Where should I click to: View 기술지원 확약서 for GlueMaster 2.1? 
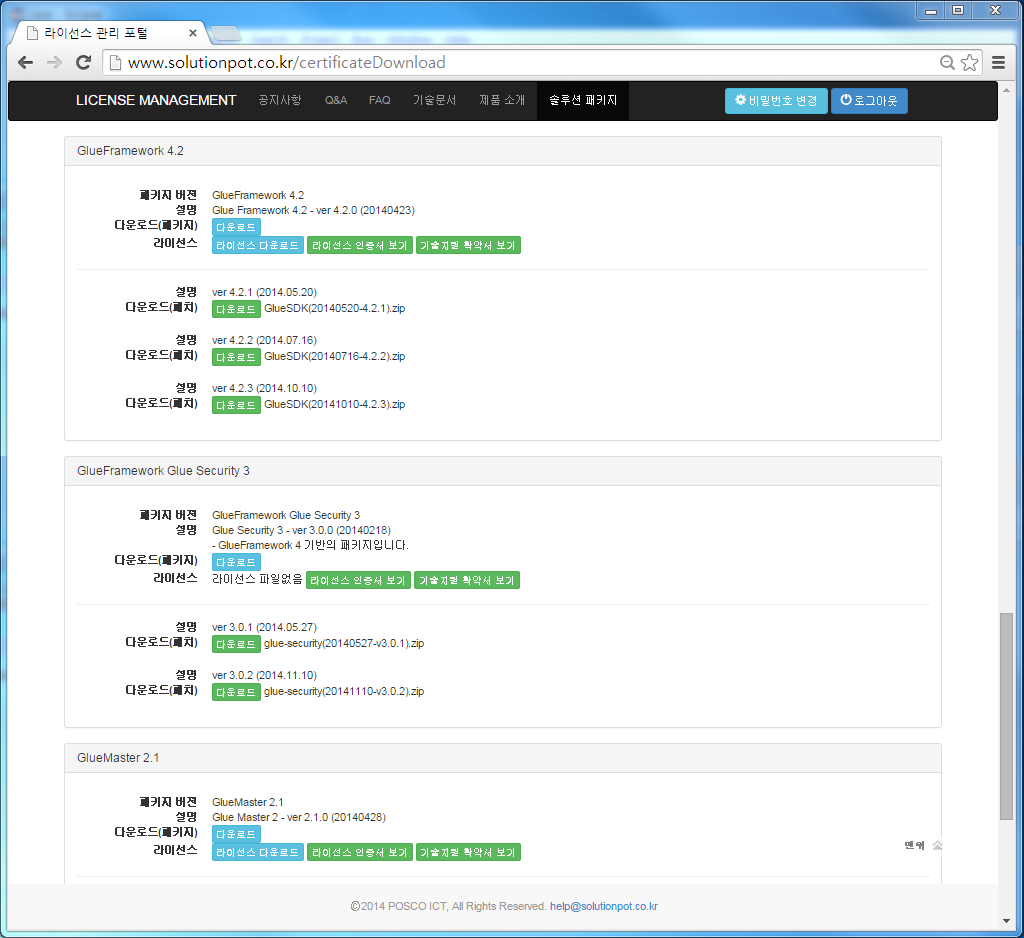pos(468,852)
